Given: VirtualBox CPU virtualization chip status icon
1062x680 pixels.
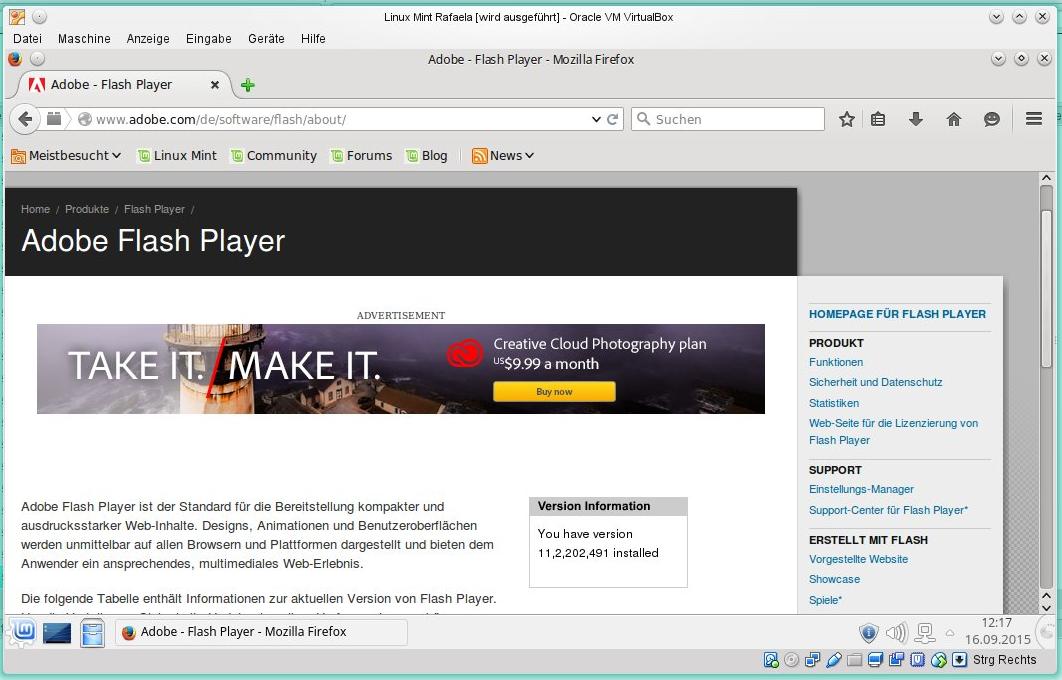Looking at the screenshot, I should coord(918,660).
